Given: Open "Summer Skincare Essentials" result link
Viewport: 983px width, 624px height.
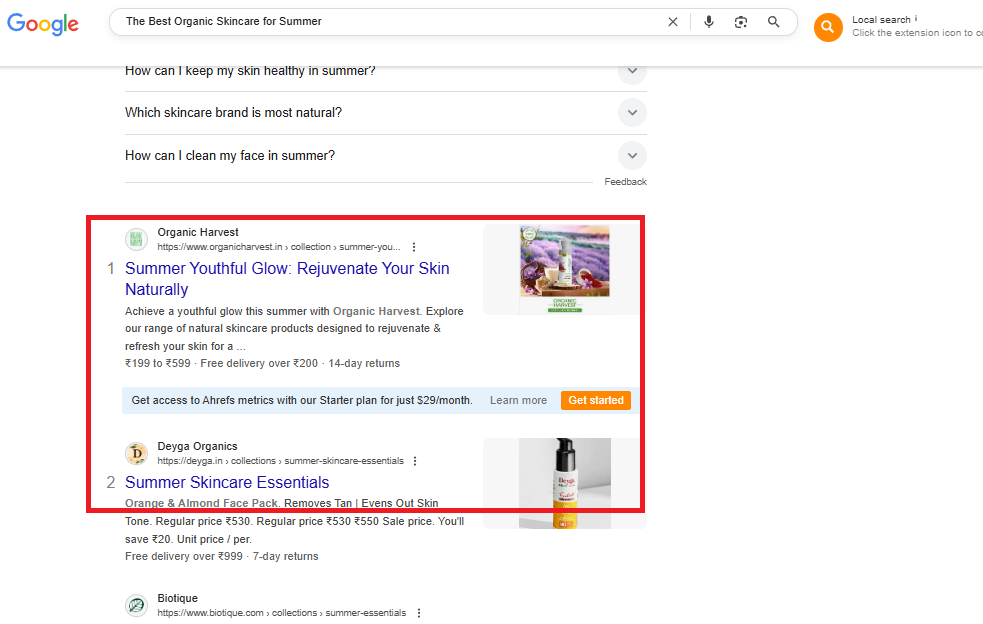Looking at the screenshot, I should click(227, 482).
